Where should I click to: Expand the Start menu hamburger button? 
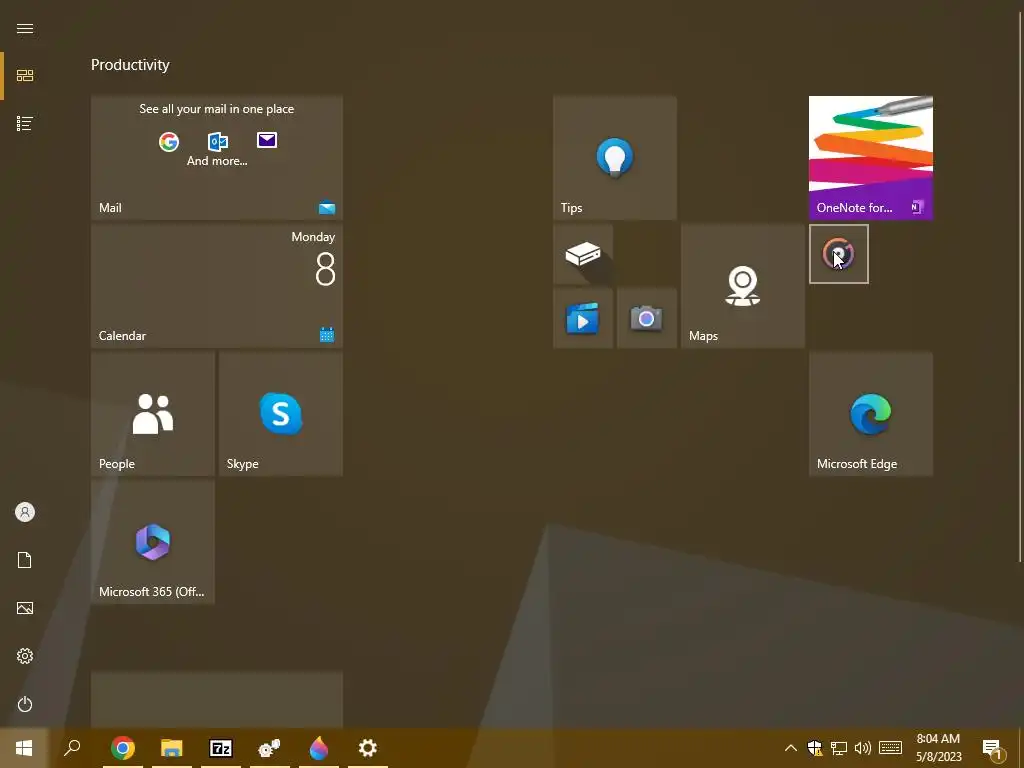click(x=25, y=29)
